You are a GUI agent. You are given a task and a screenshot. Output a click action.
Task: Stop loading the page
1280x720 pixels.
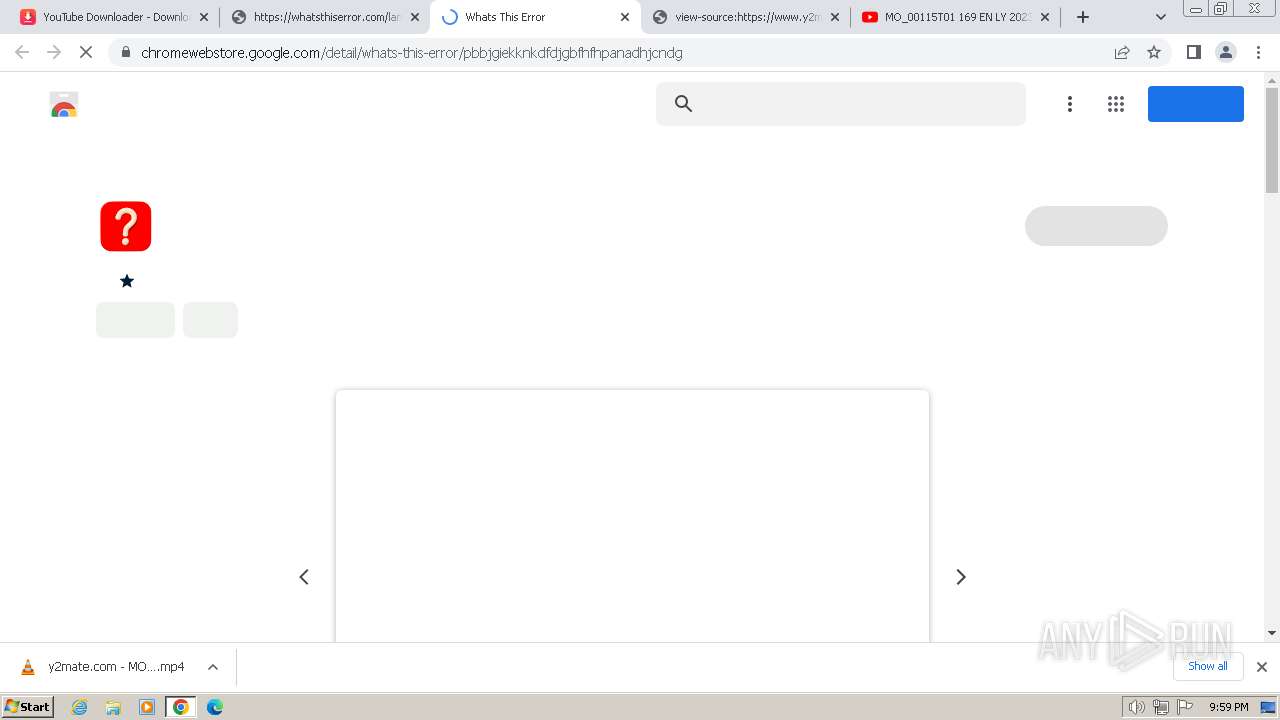pos(86,52)
